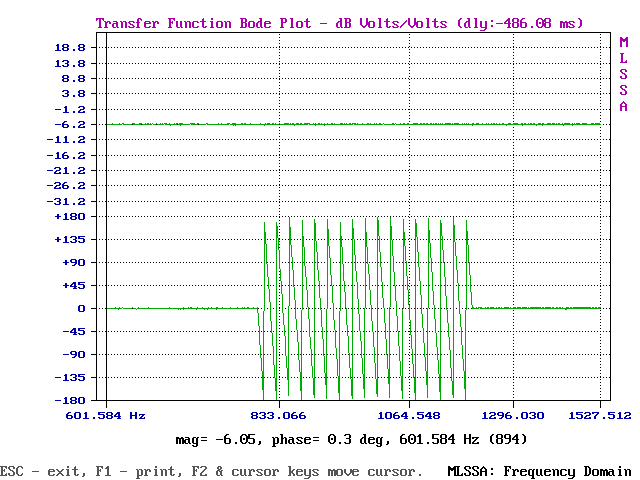The width and height of the screenshot is (640, 480).
Task: Click the -31.2 dB axis label
Action: 66,201
